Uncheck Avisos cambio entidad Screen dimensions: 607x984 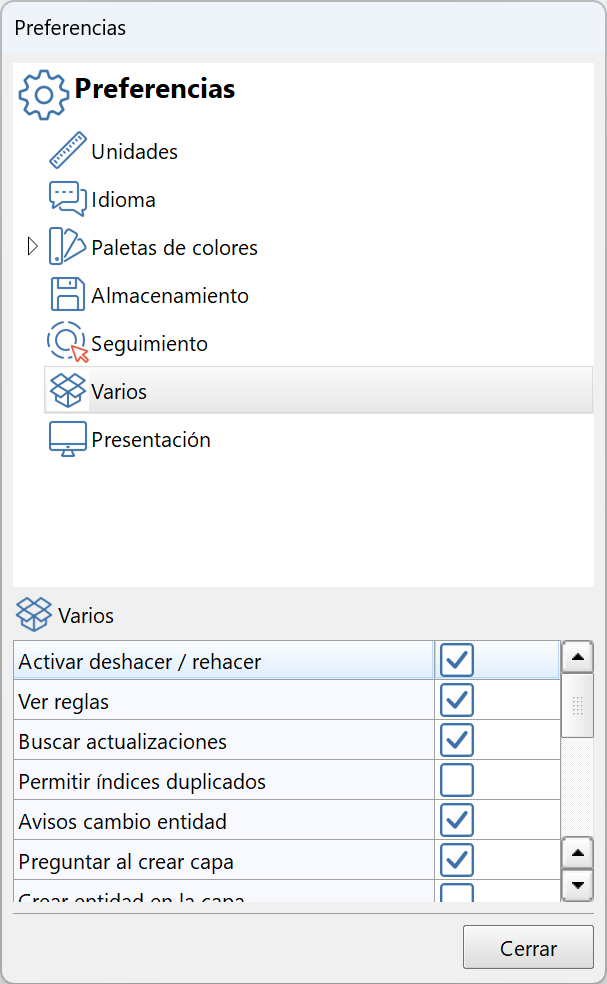pos(456,820)
